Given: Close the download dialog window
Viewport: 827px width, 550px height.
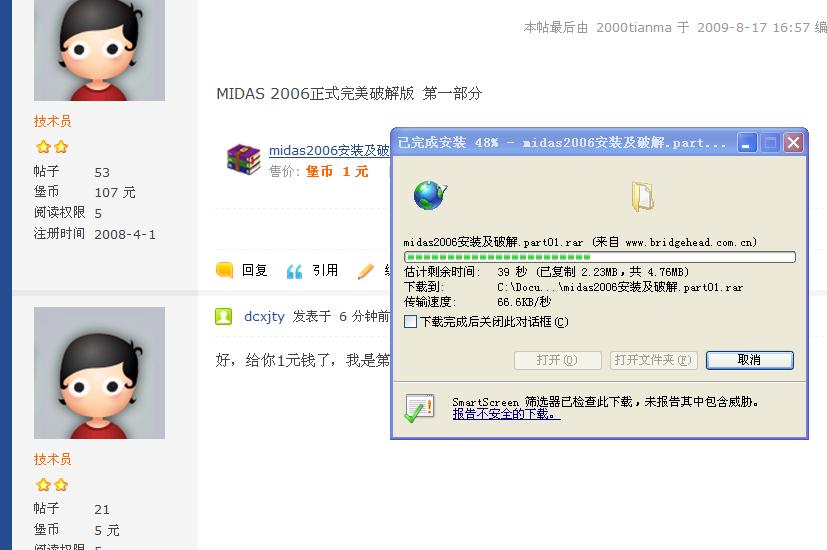Looking at the screenshot, I should pyautogui.click(x=793, y=143).
